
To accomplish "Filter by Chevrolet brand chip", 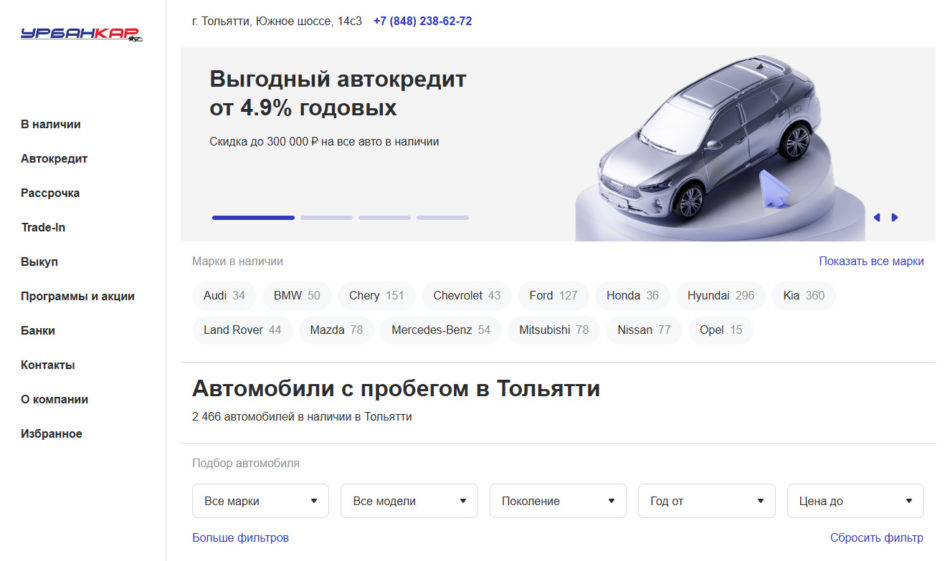I will [467, 296].
